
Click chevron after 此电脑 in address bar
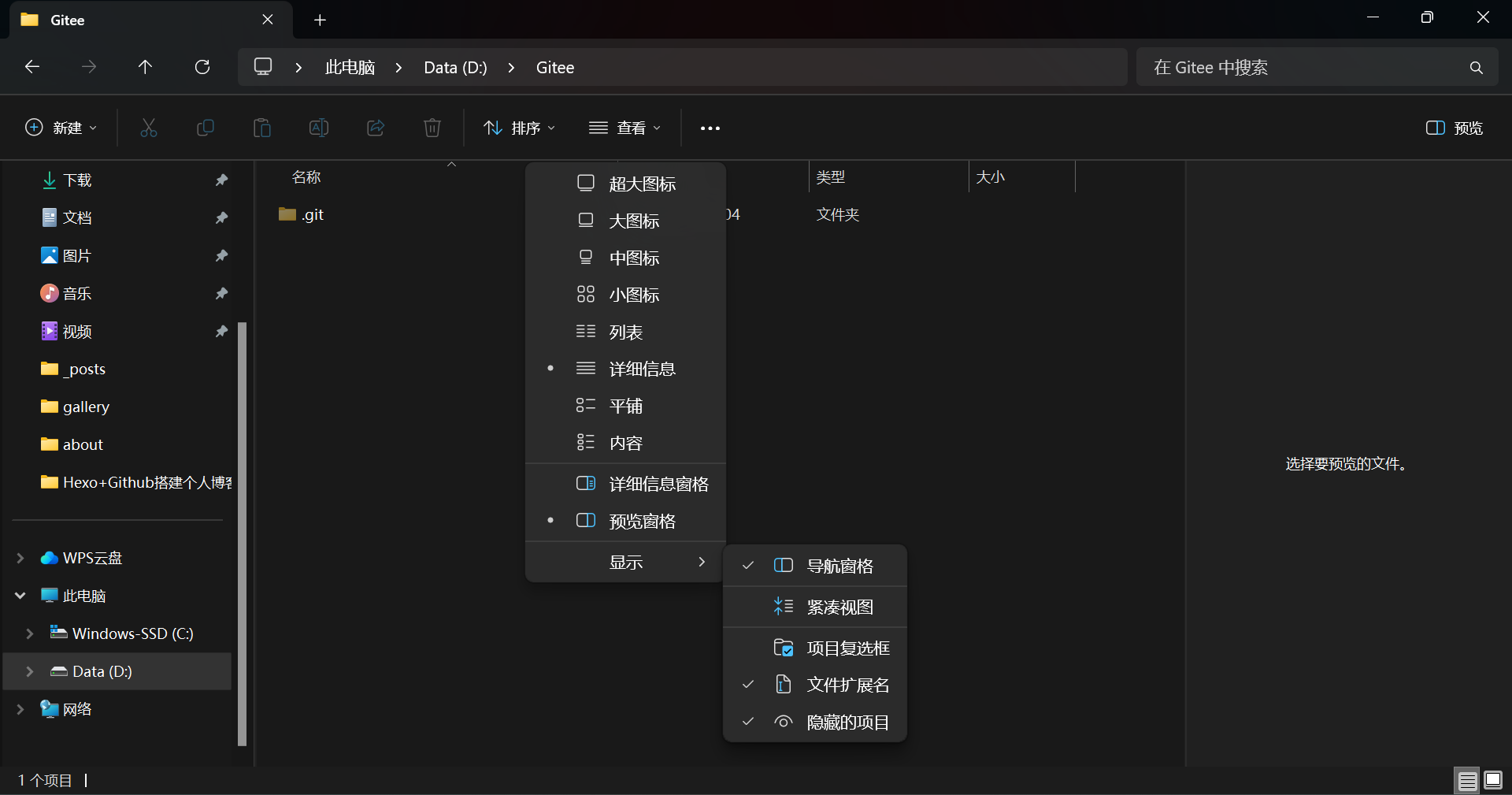coord(398,68)
